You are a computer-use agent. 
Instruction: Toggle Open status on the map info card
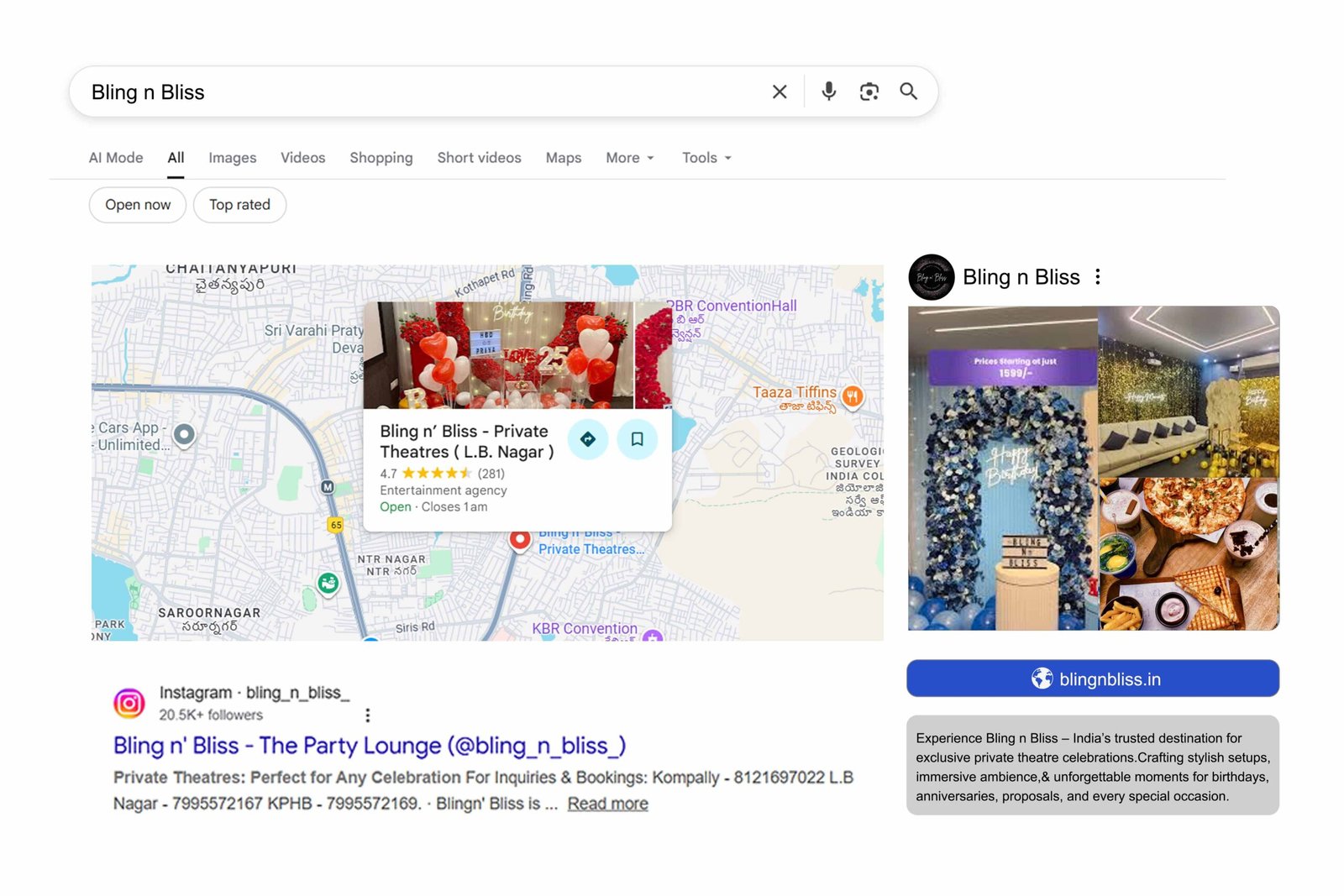click(395, 506)
